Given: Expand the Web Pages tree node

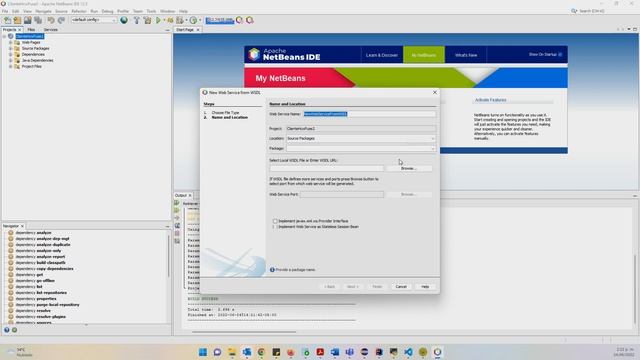Looking at the screenshot, I should click(11, 42).
